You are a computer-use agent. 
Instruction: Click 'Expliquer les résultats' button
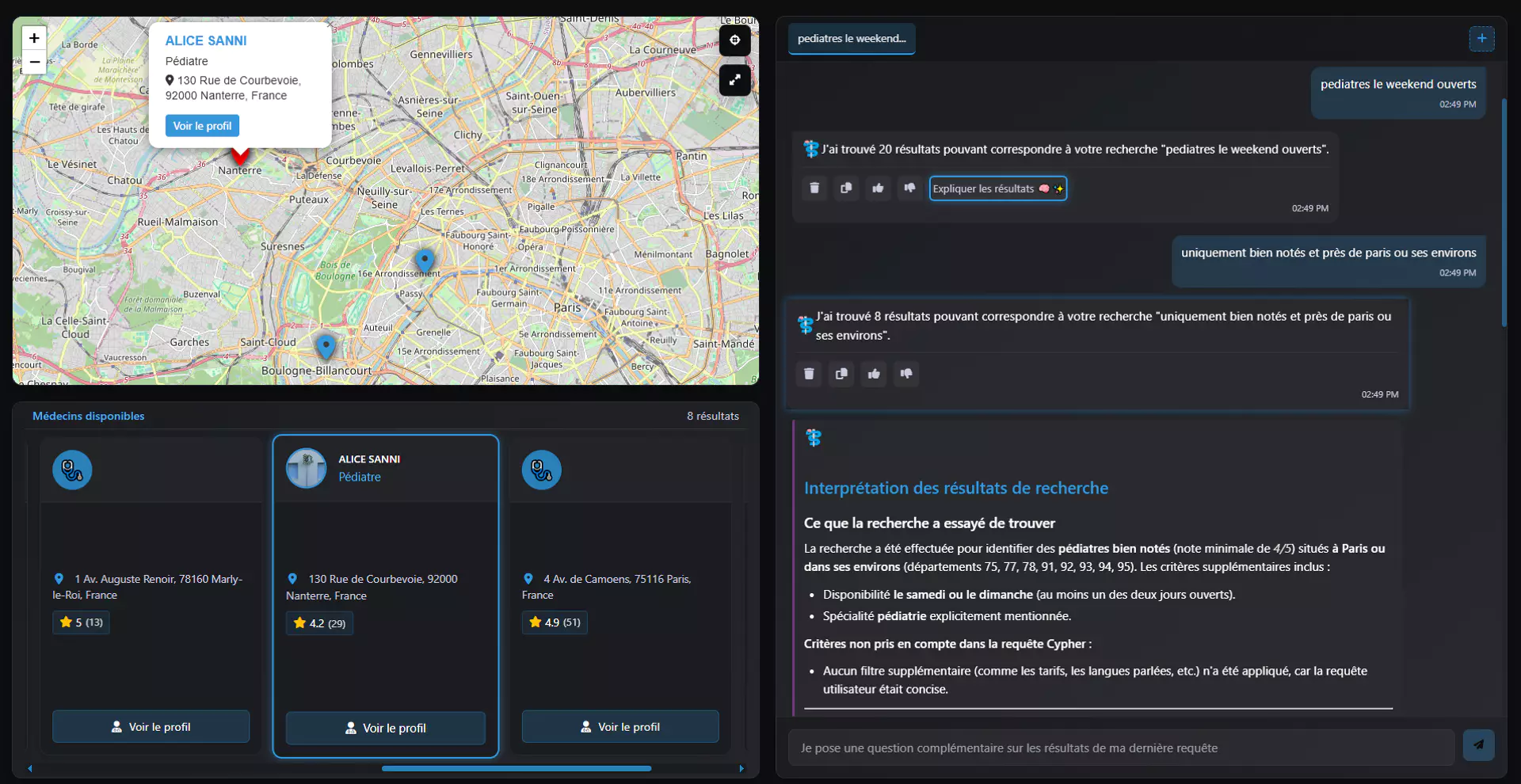click(x=998, y=188)
